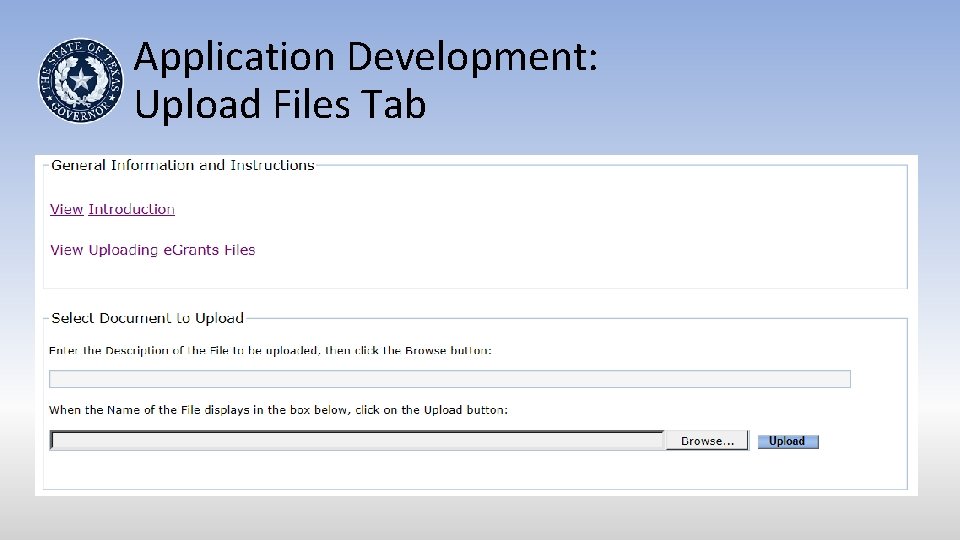960x540 pixels.
Task: Click the file name path box
Action: [357, 440]
